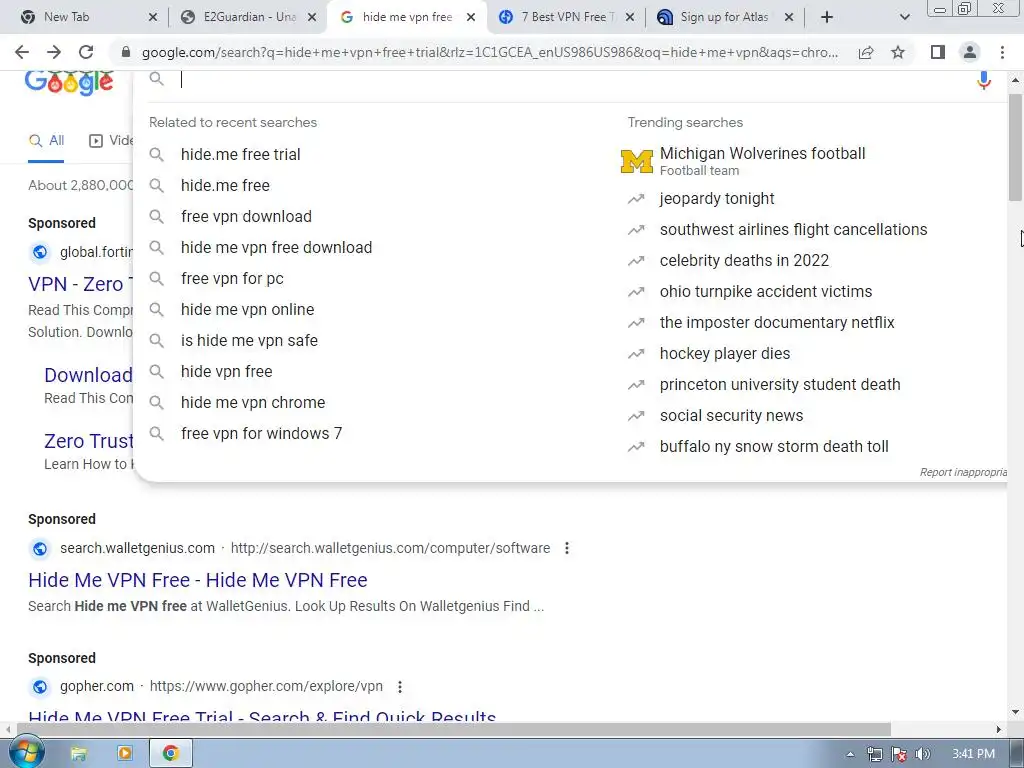
Task: Choose suggestion free vpn for windows 7
Action: (x=261, y=434)
